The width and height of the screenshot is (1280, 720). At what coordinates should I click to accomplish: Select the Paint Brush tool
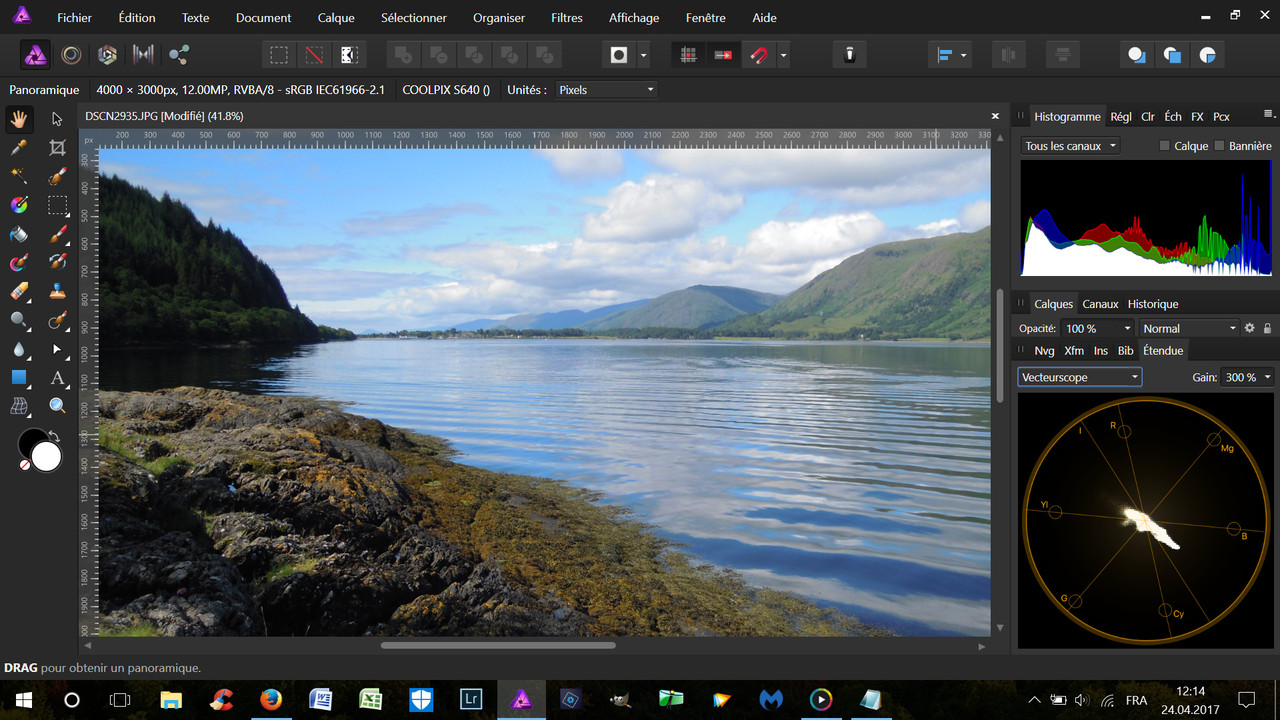57,235
